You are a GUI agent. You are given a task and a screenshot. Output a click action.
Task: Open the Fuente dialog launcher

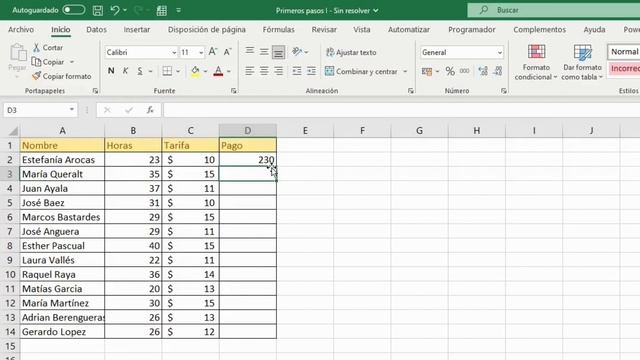tap(234, 91)
